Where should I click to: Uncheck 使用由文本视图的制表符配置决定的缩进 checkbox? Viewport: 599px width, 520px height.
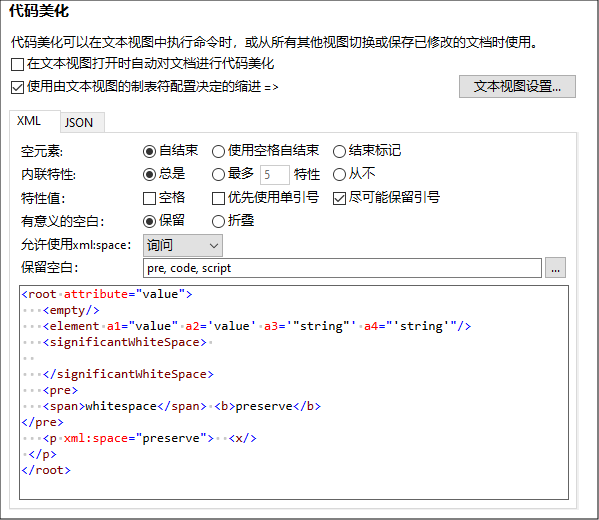18,87
